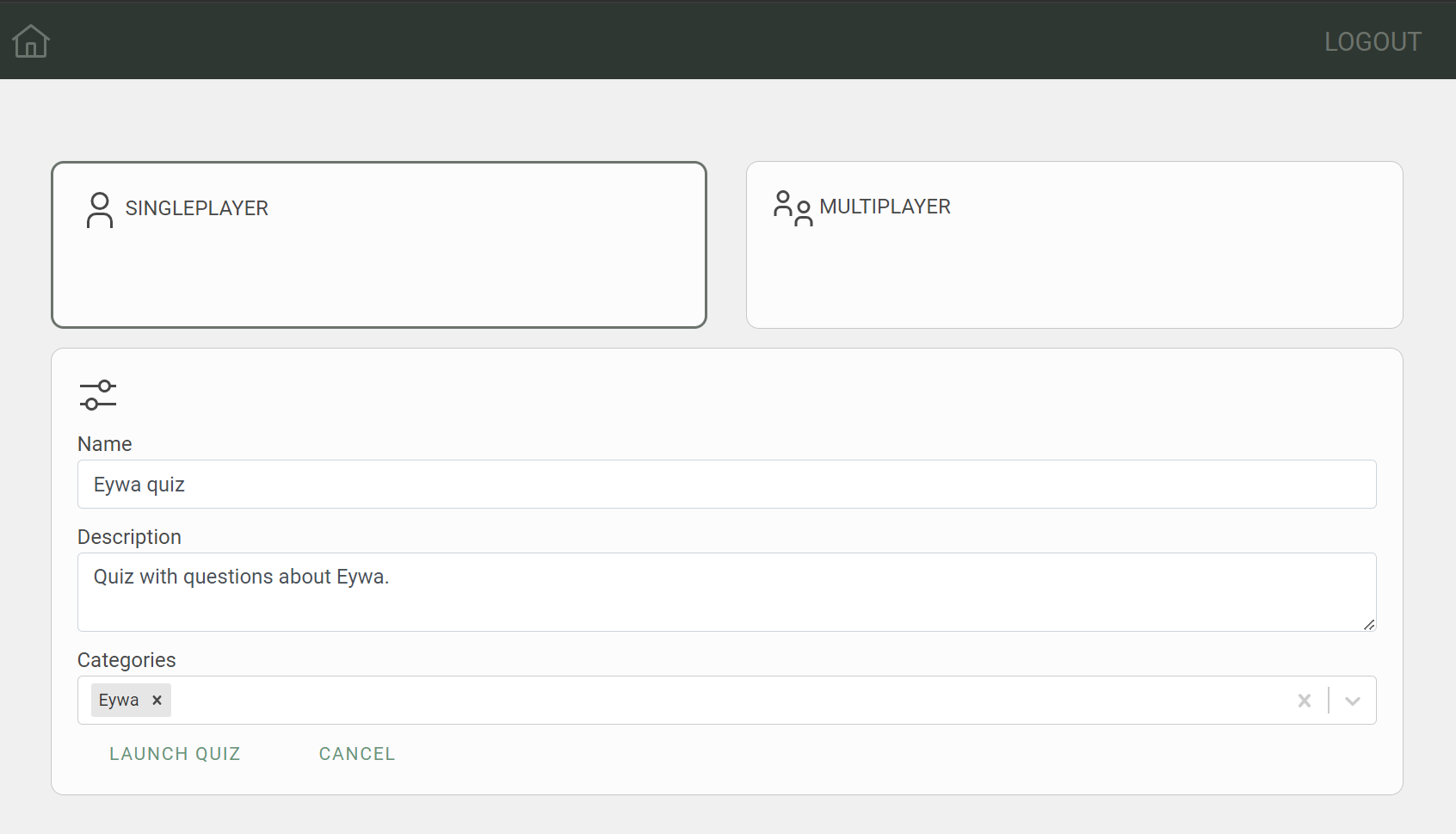
Task: Click the single person Singleplayer icon
Action: coord(100,209)
